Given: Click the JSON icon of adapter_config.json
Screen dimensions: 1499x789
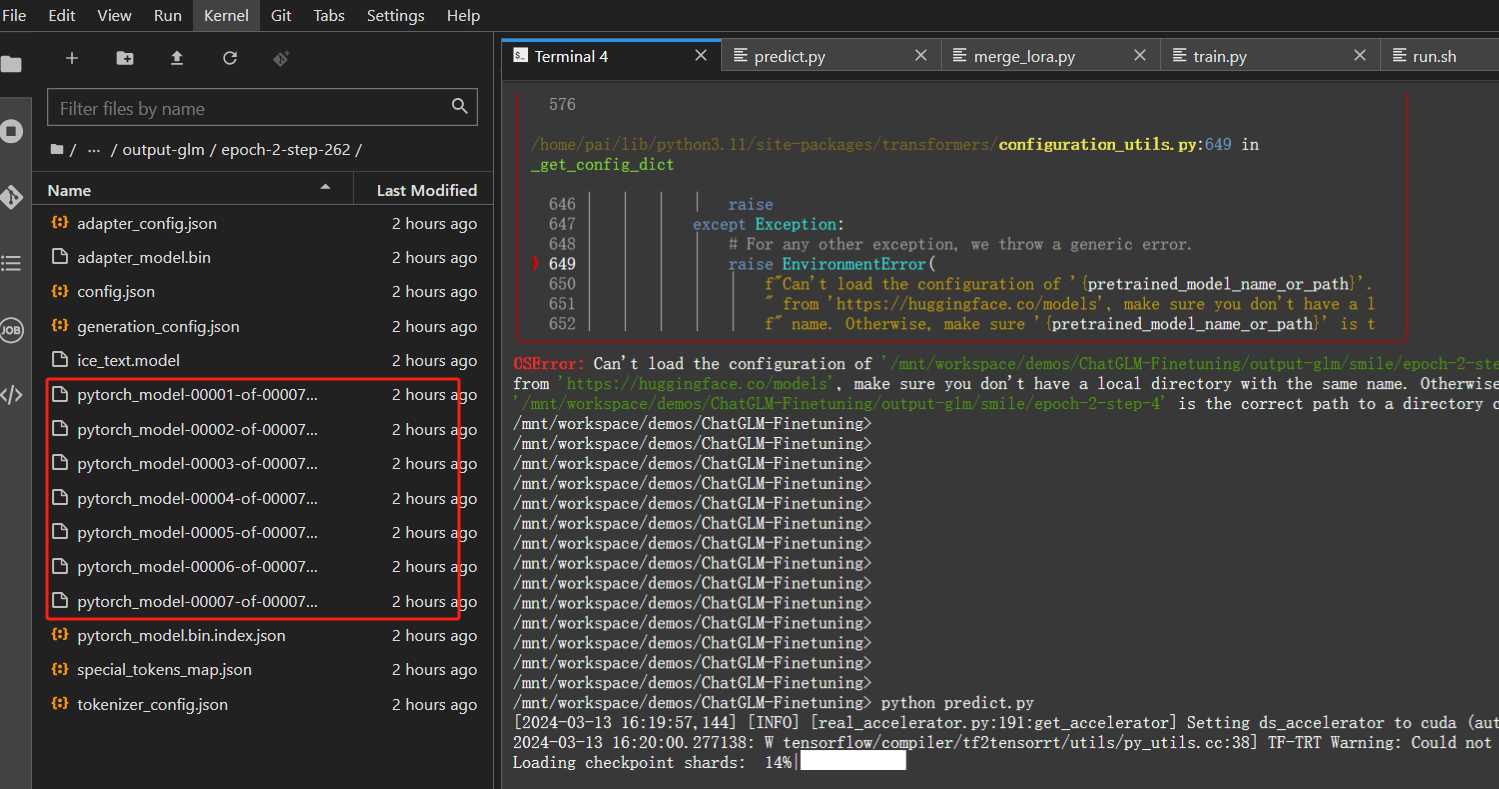Looking at the screenshot, I should click(59, 223).
